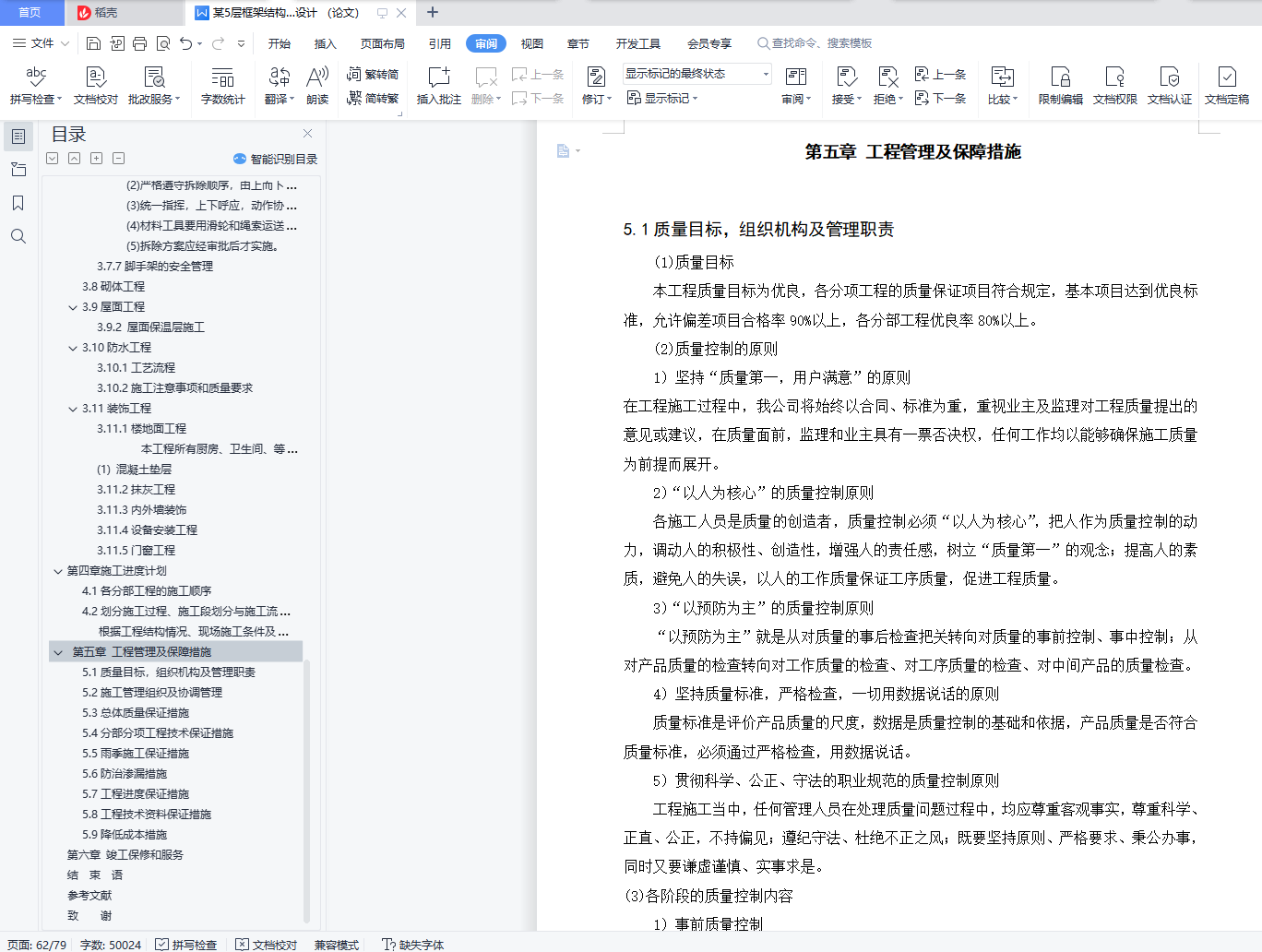The width and height of the screenshot is (1262, 952).
Task: Switch to the 页面布局 ribbon tab
Action: click(383, 43)
